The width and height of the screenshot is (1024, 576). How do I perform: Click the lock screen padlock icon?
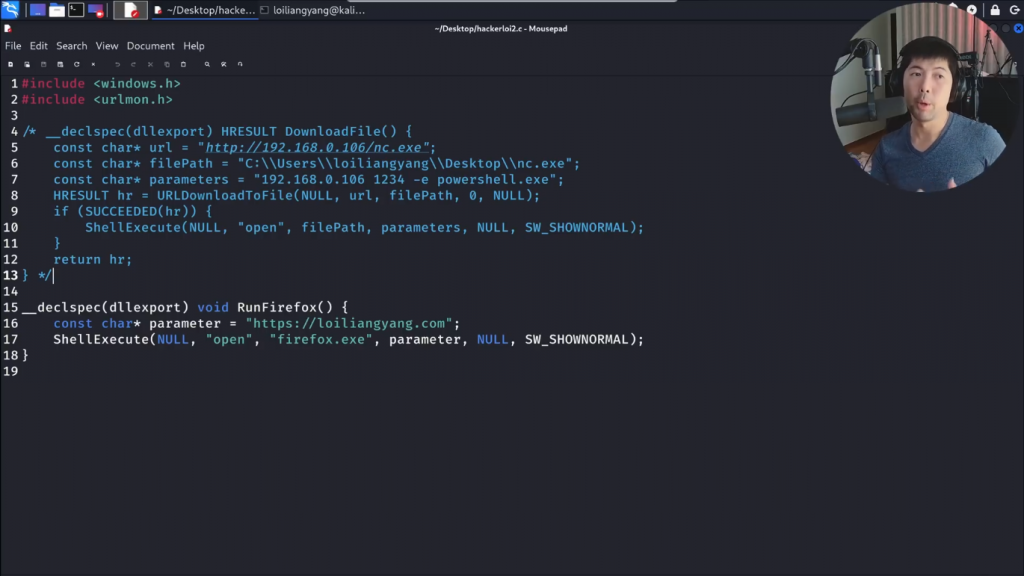click(x=995, y=10)
